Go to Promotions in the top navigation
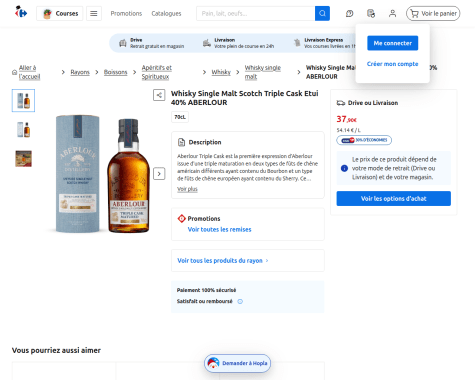Image resolution: width=475 pixels, height=380 pixels. [126, 13]
